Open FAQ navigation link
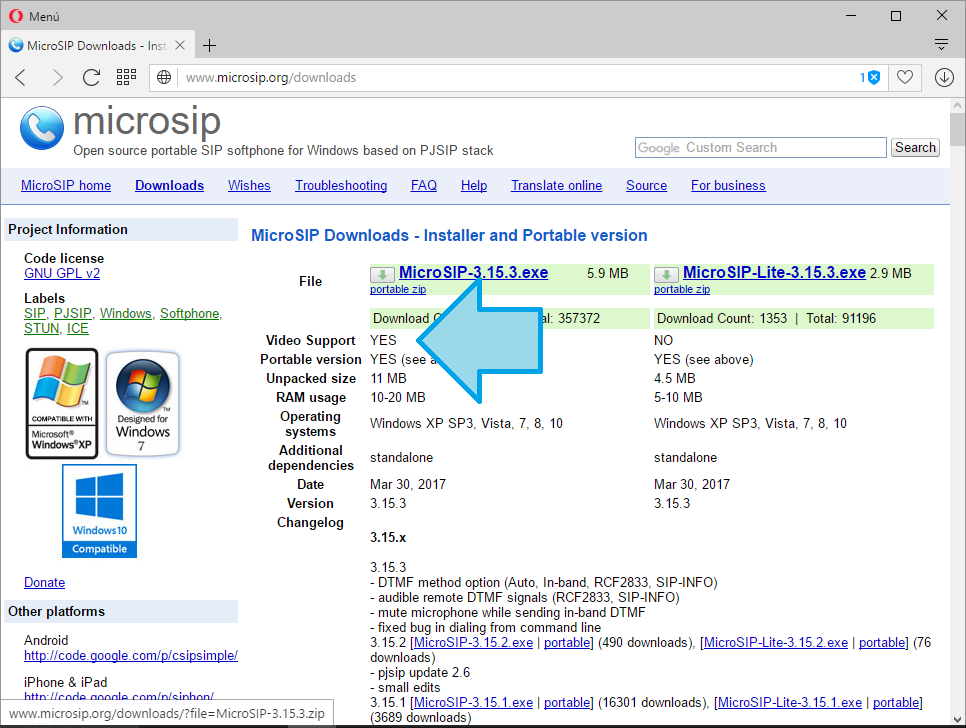966x728 pixels. (424, 185)
